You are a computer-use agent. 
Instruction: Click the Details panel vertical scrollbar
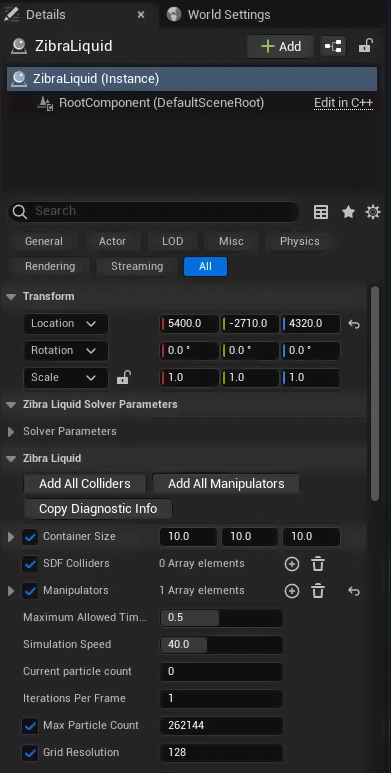tap(375, 393)
